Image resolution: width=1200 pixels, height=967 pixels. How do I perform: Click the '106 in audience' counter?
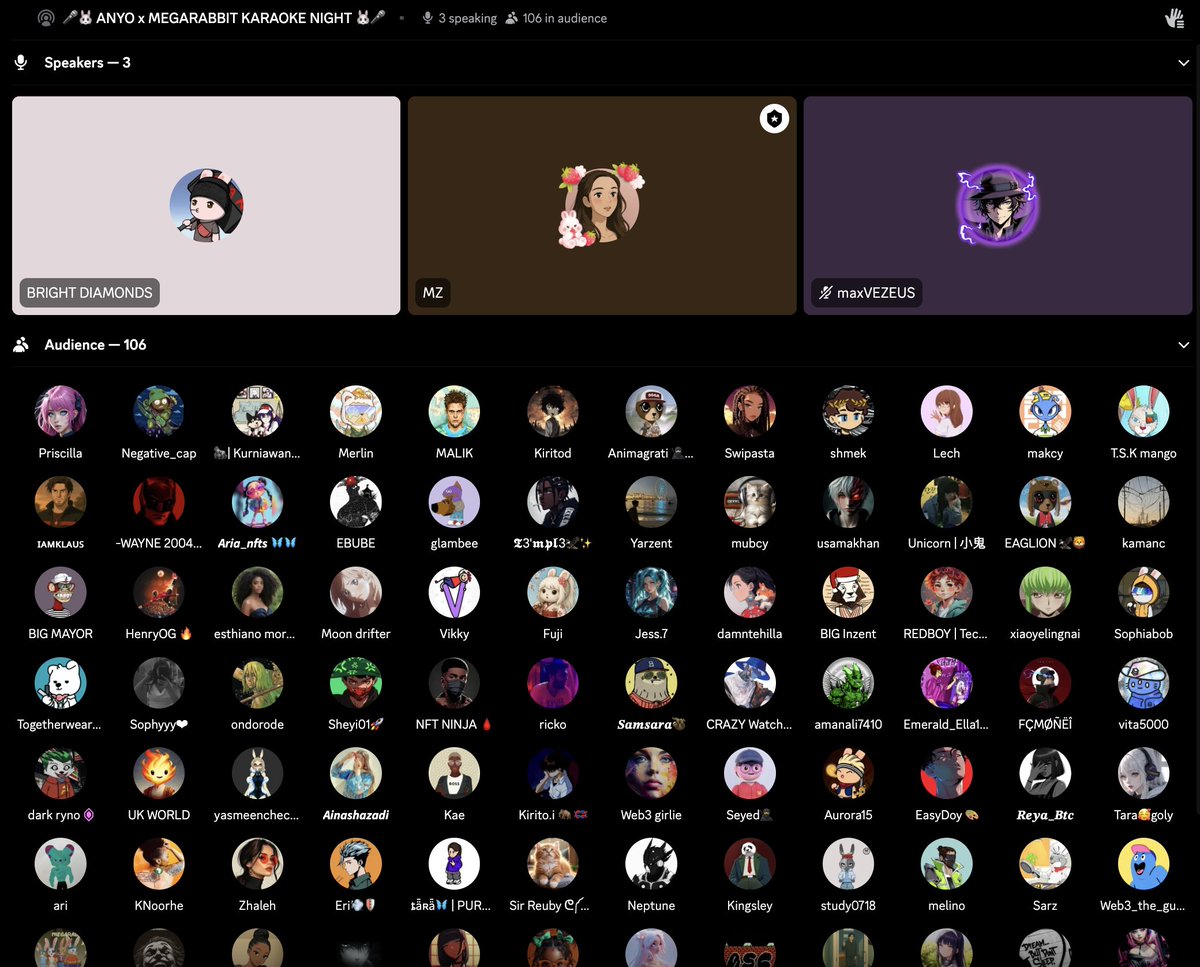click(564, 18)
